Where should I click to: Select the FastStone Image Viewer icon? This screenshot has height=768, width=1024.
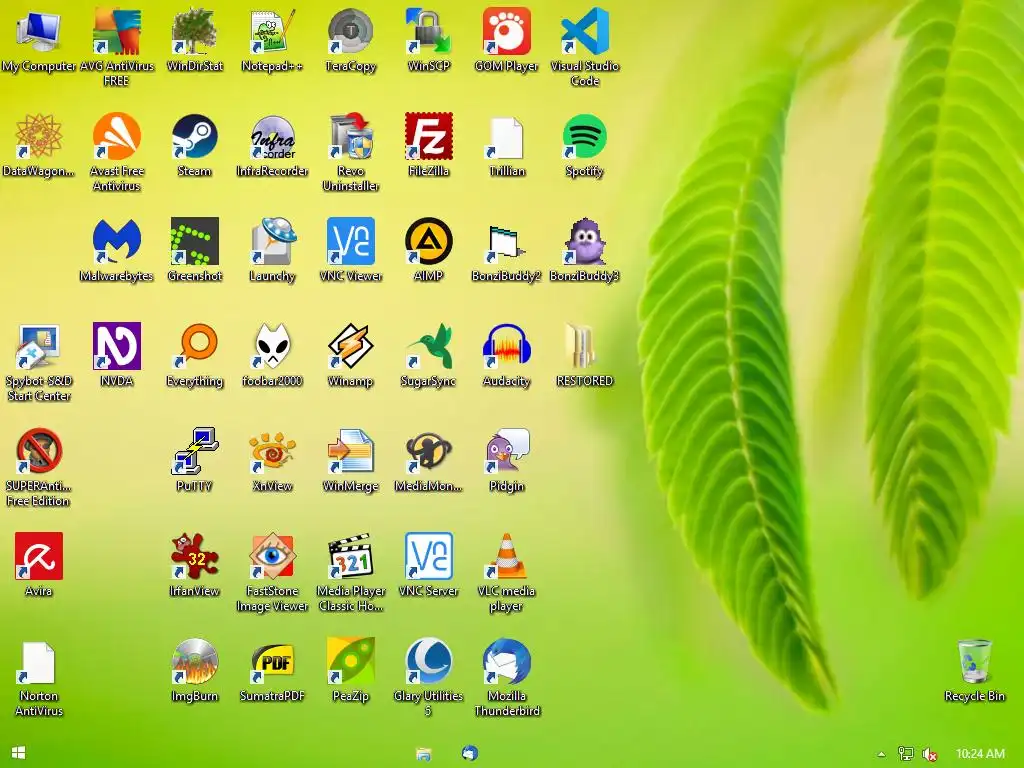tap(272, 556)
